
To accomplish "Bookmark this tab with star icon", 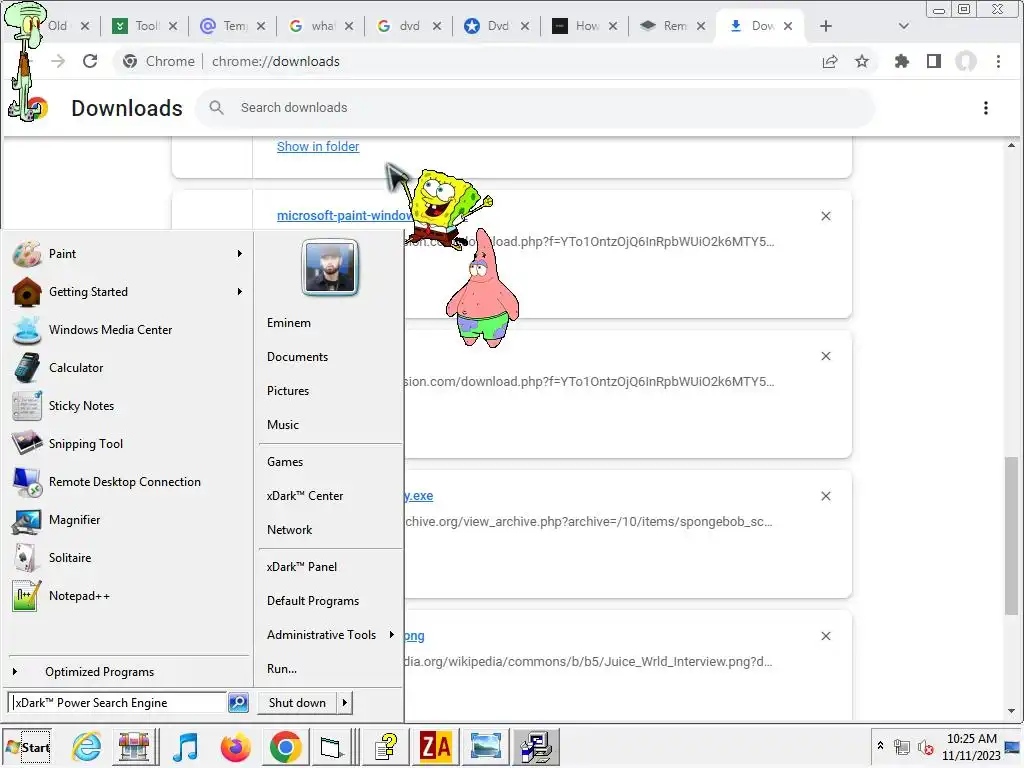I will point(862,61).
